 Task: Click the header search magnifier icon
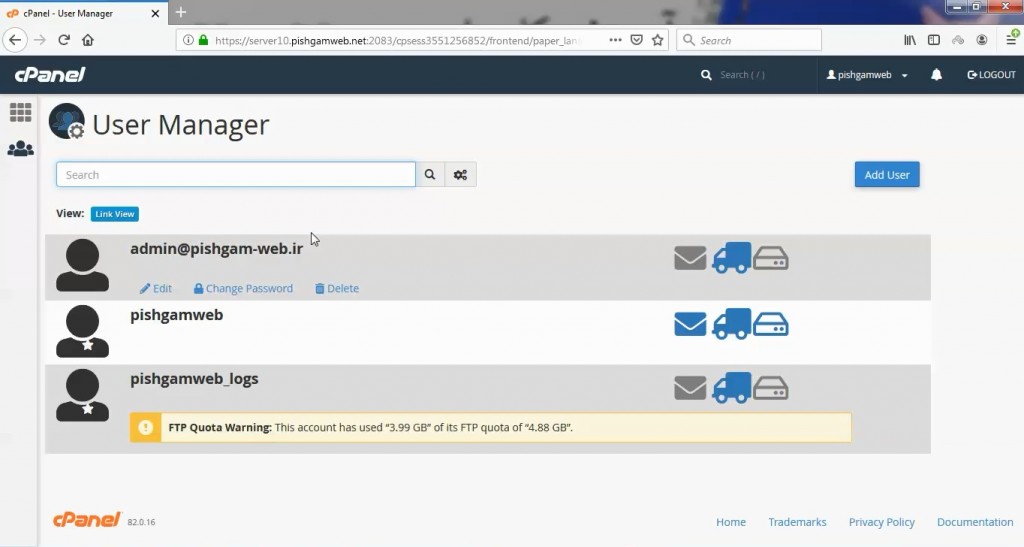(x=706, y=75)
